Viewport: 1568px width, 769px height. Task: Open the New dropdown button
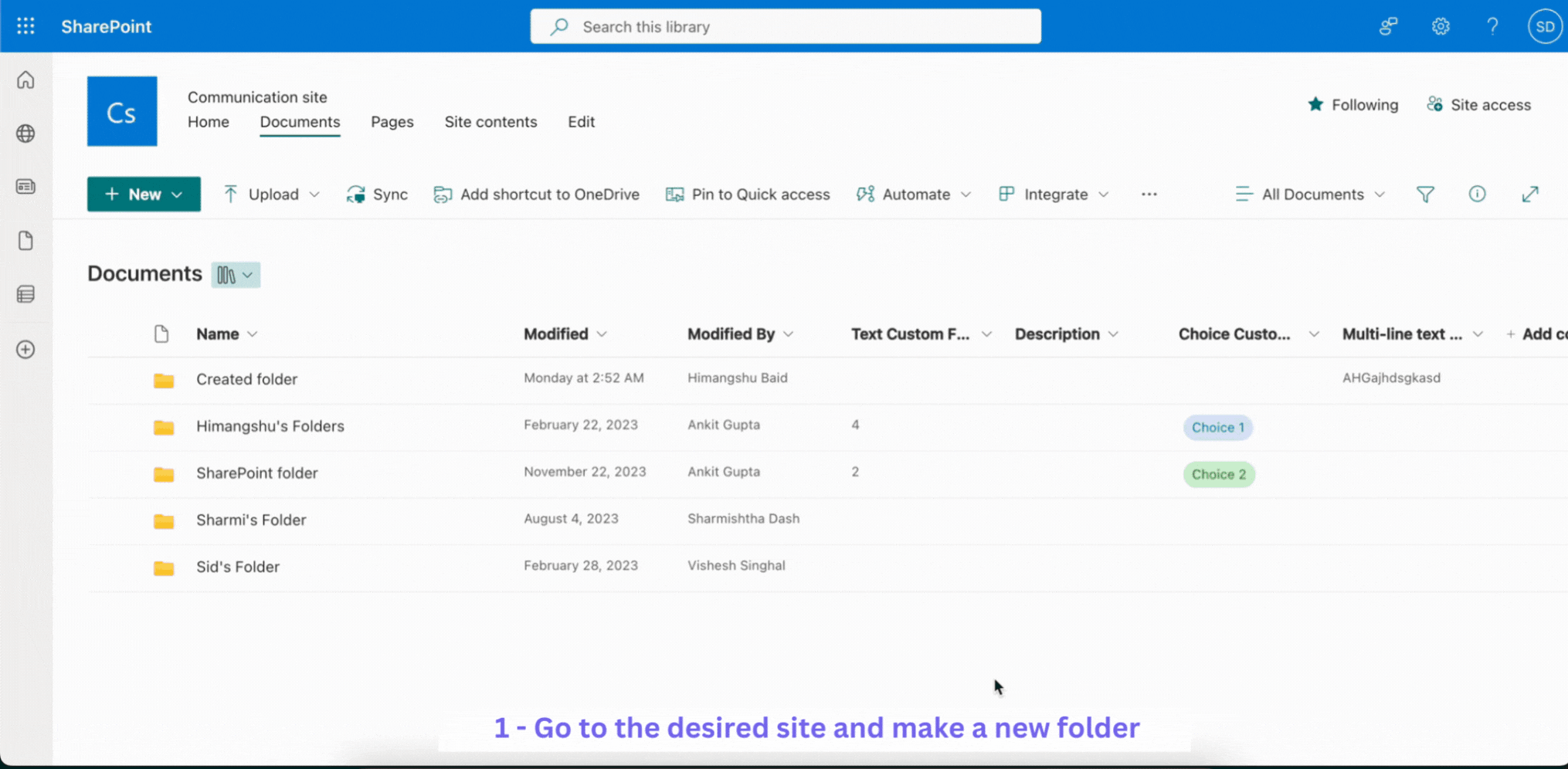click(x=144, y=195)
